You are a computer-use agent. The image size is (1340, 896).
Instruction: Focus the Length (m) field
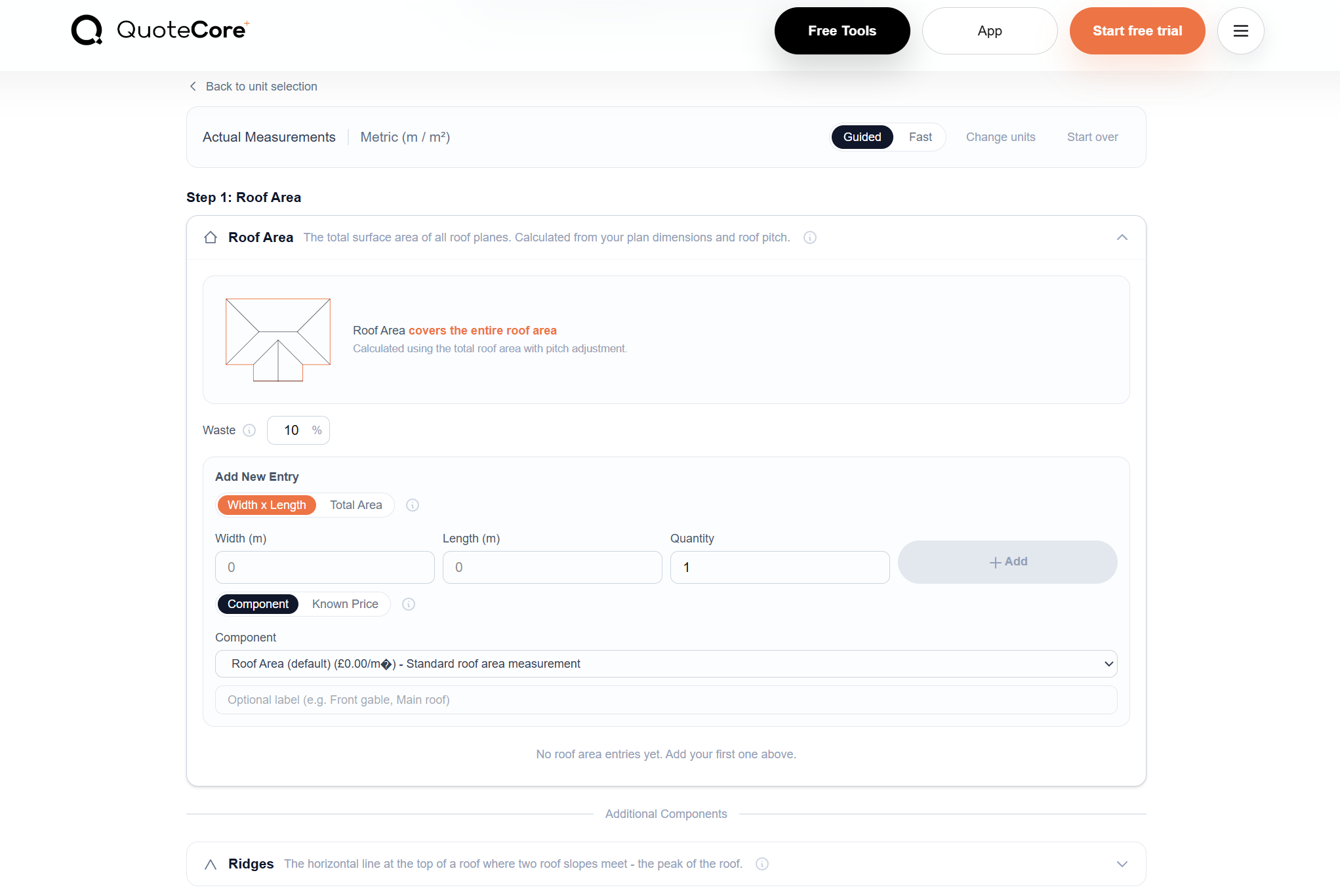tap(552, 567)
